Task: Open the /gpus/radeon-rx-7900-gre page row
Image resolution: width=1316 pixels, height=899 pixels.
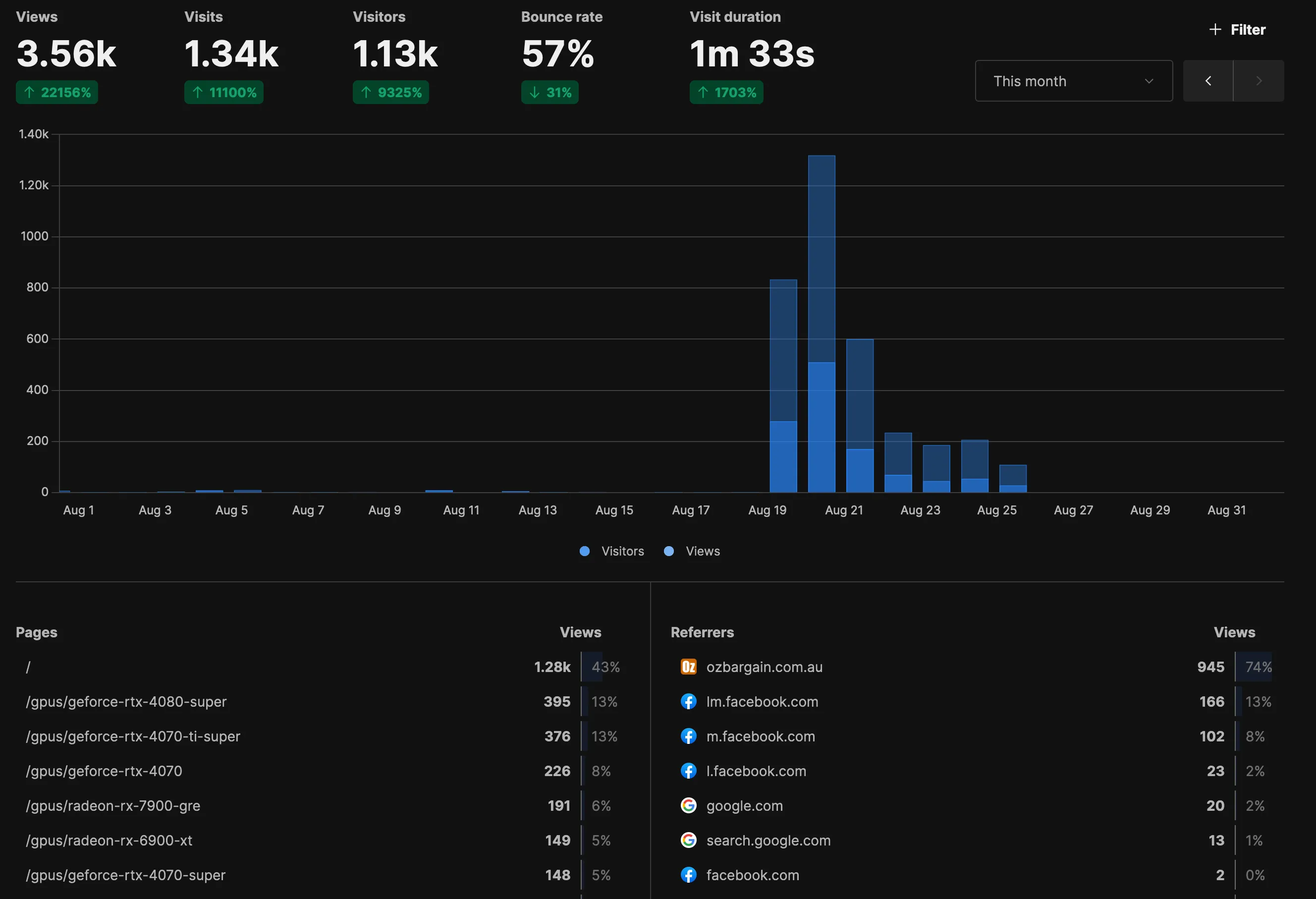Action: 113,805
